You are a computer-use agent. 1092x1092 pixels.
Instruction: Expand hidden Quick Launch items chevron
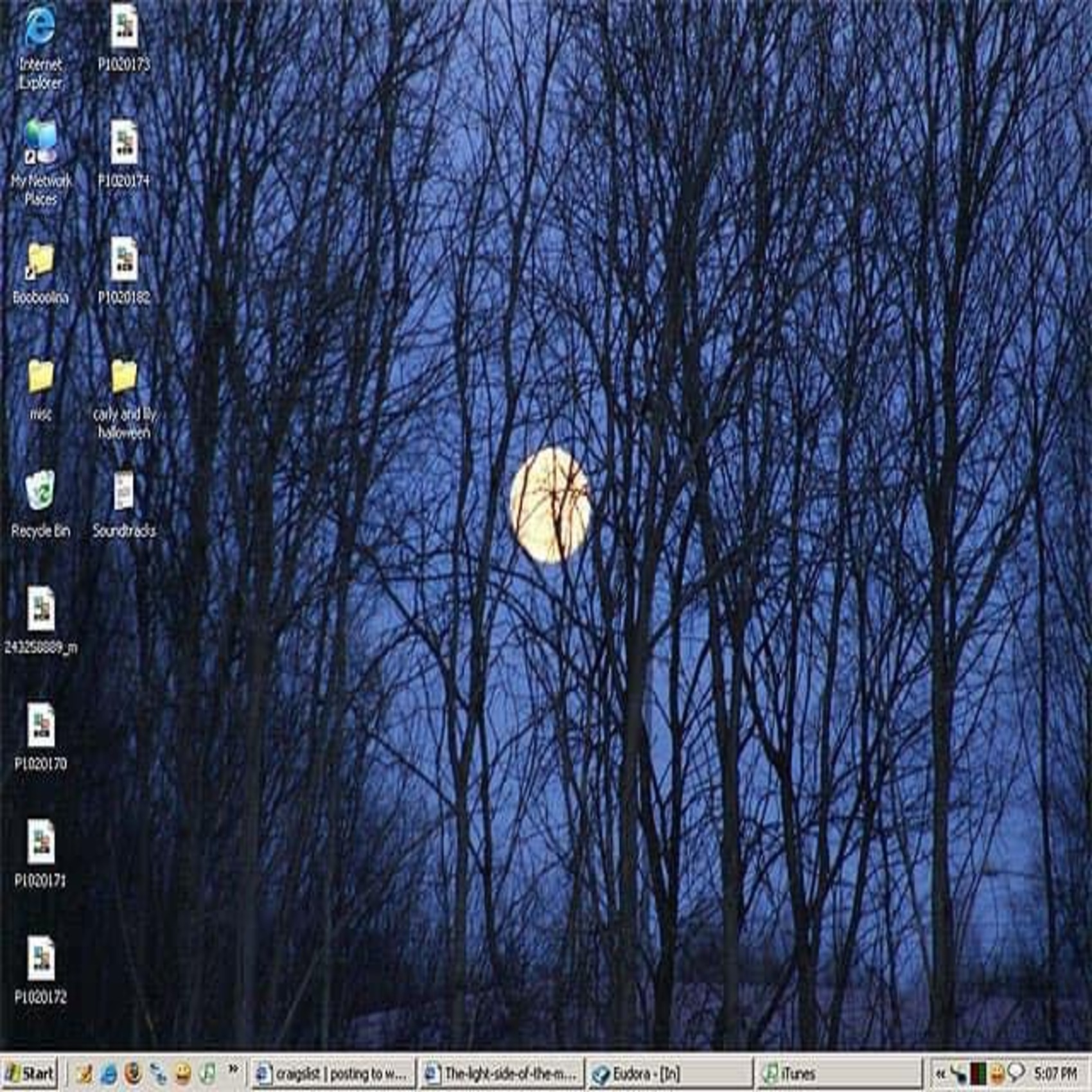tap(233, 1070)
